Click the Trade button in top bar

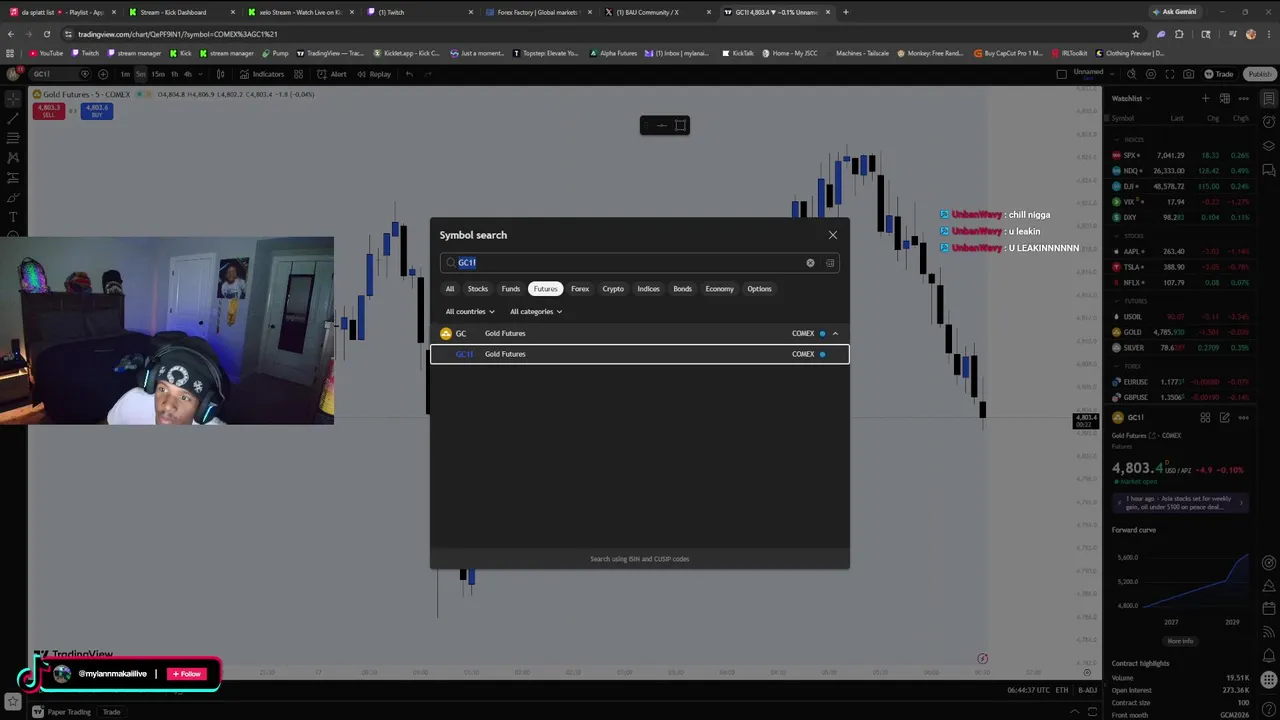click(x=1219, y=74)
